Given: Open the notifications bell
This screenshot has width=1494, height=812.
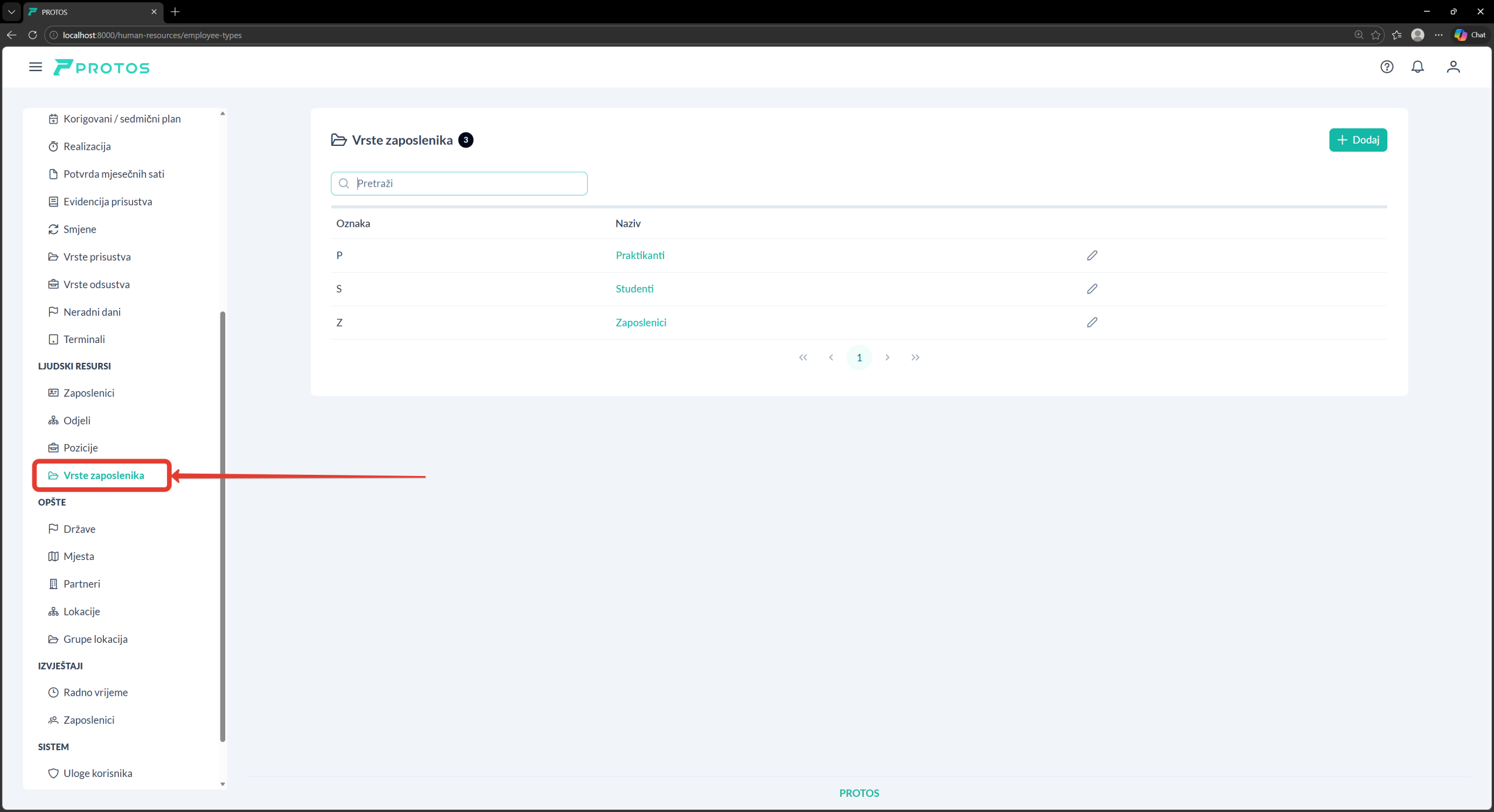Looking at the screenshot, I should (1418, 67).
